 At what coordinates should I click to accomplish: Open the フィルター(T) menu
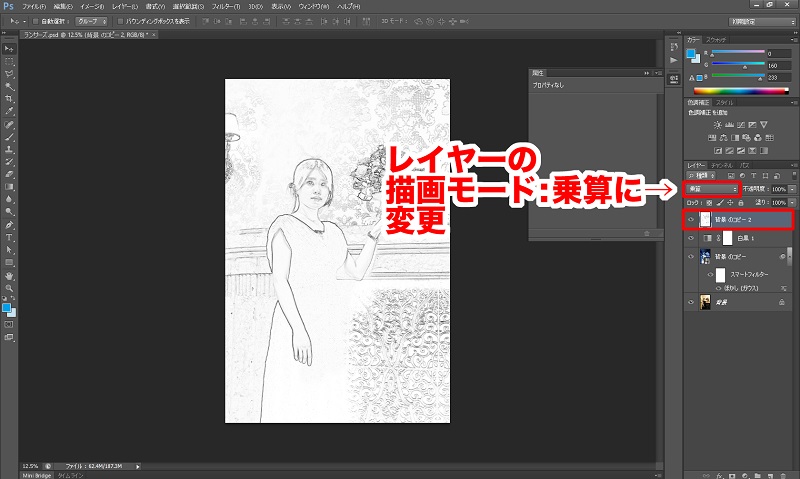(226, 7)
